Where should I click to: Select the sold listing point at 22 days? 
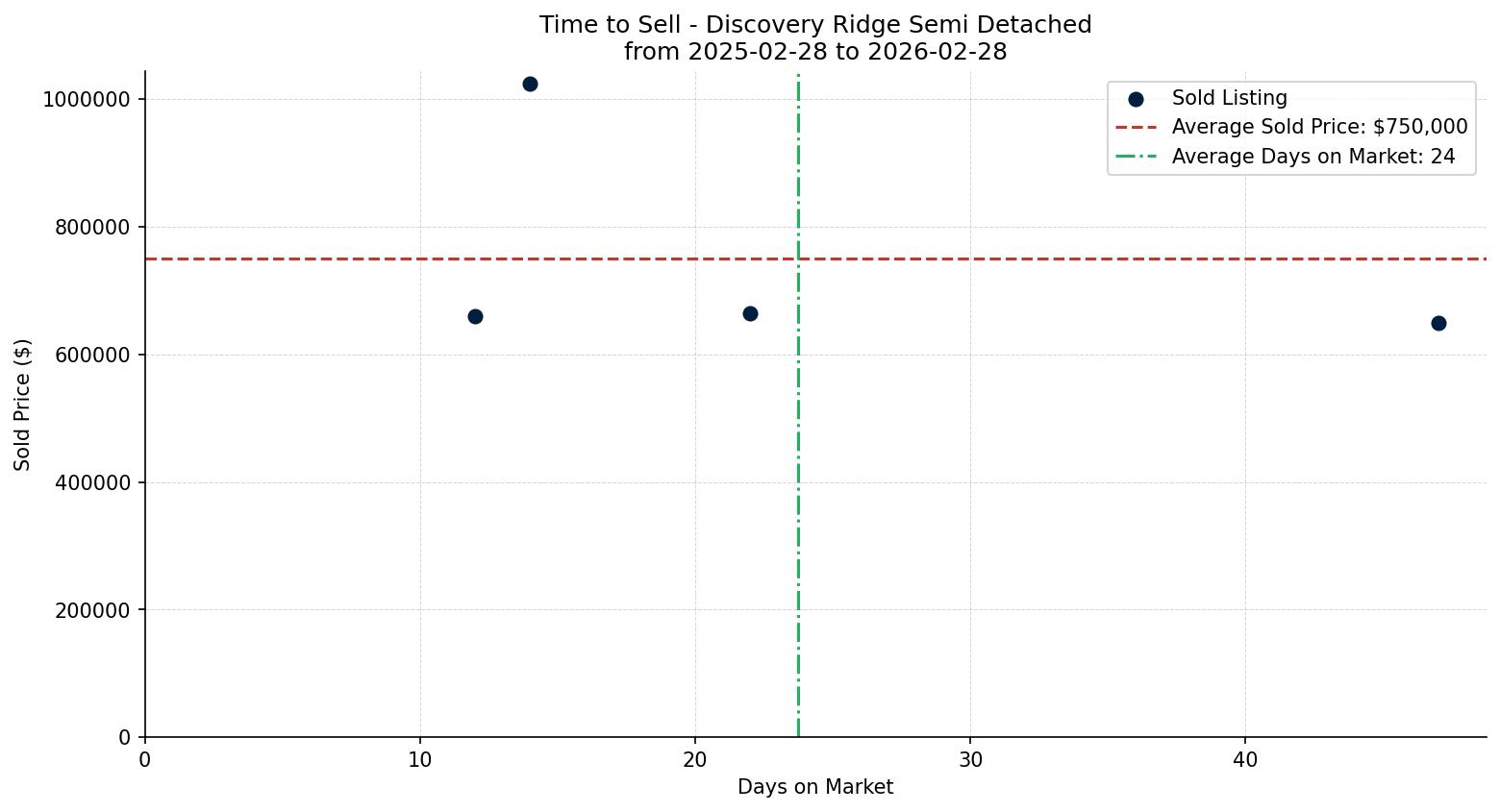750,312
